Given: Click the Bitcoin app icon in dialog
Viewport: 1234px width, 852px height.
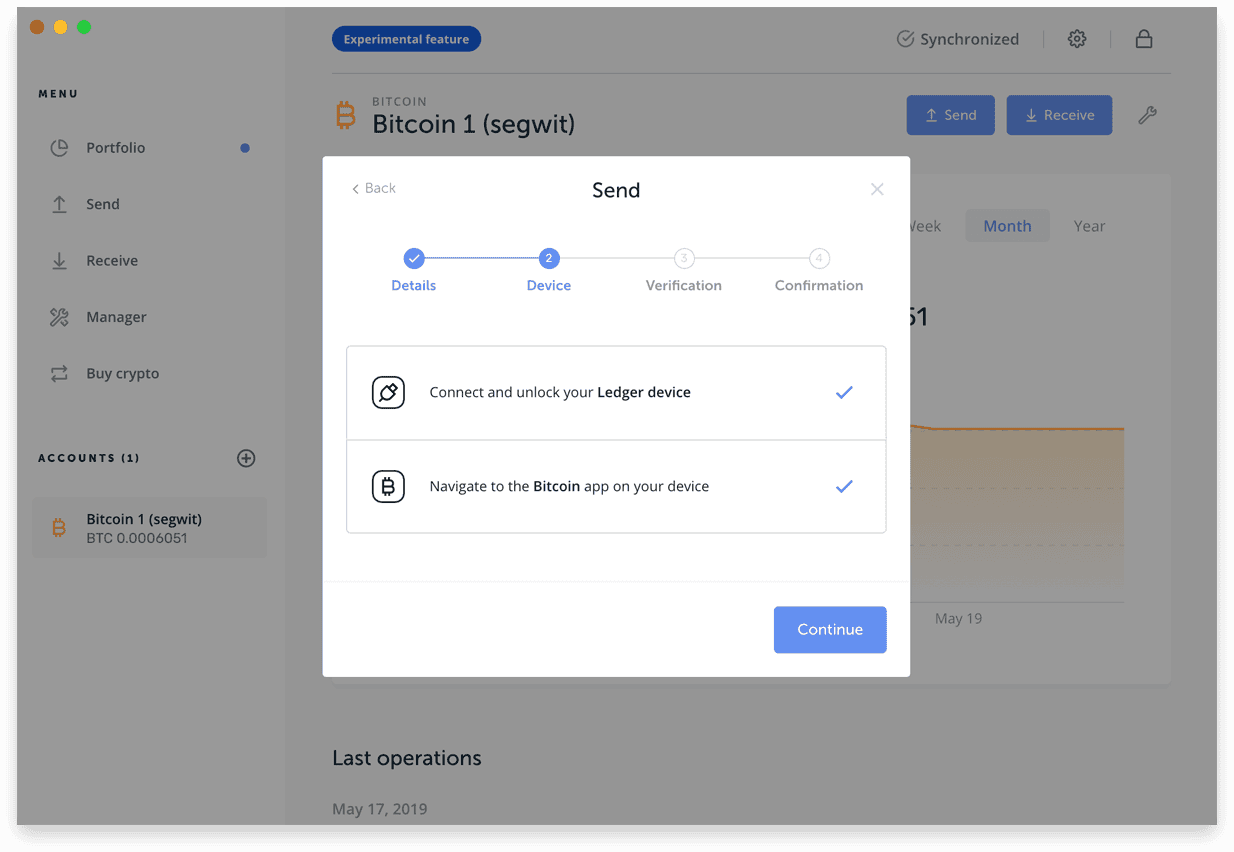Looking at the screenshot, I should click(388, 487).
